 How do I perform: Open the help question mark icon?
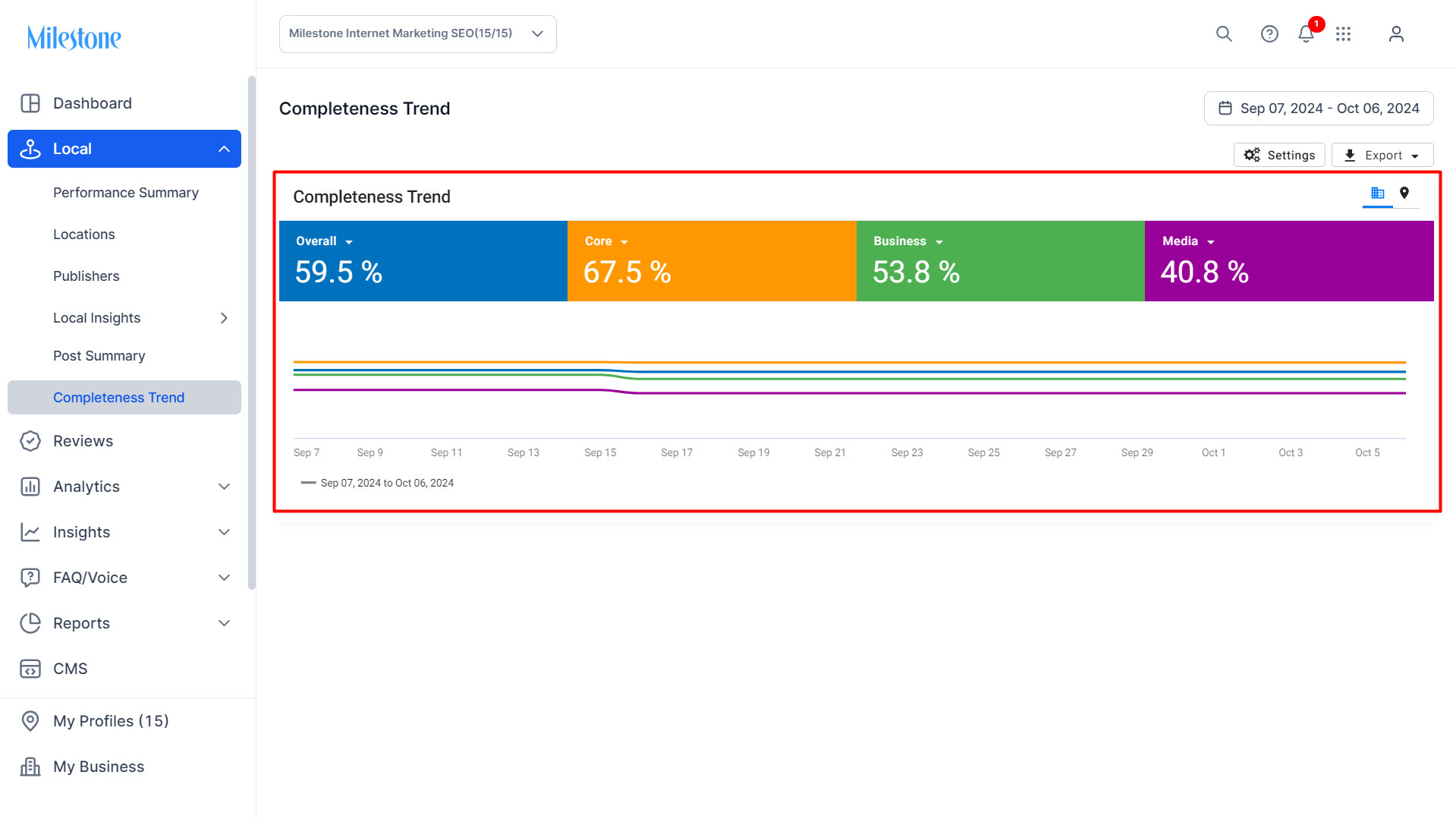[x=1269, y=34]
